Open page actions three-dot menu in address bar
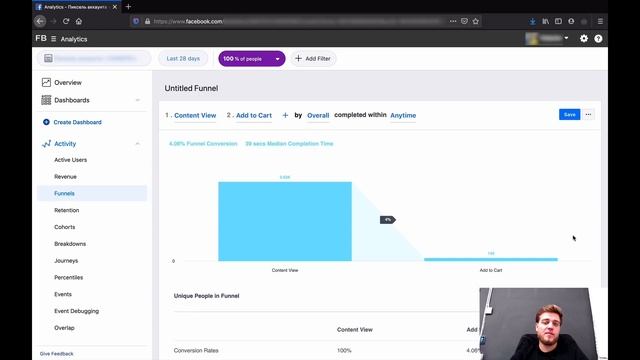 click(453, 21)
